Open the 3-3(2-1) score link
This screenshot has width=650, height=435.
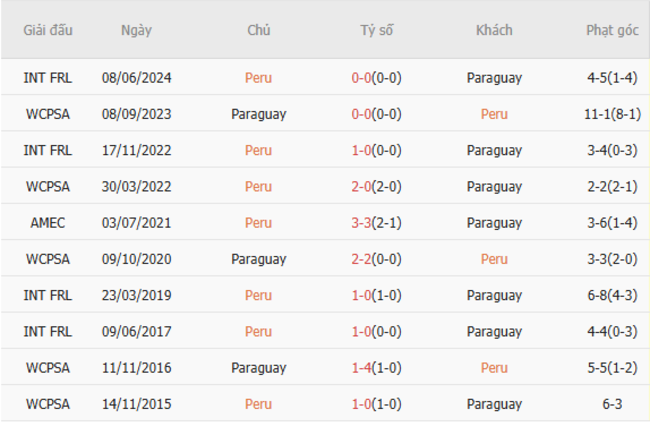(377, 223)
